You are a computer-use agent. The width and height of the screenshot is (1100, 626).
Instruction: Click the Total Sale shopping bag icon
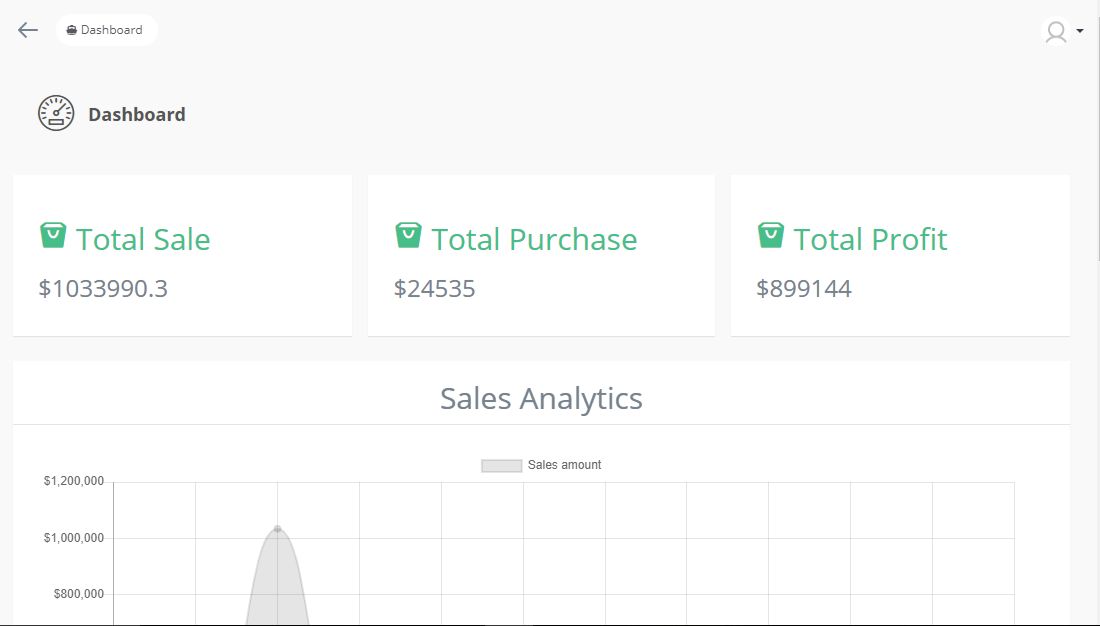53,236
